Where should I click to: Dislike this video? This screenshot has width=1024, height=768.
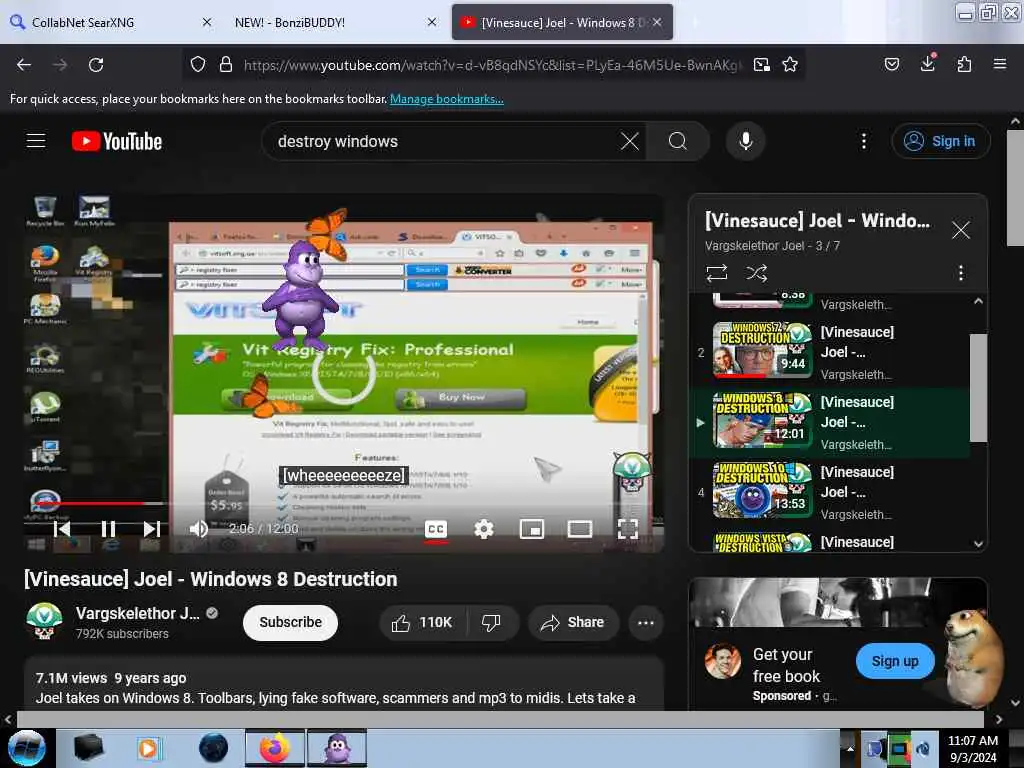tap(491, 623)
